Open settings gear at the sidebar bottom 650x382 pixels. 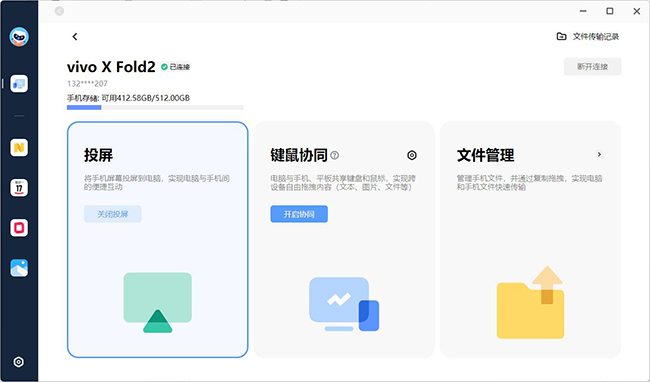(x=19, y=362)
